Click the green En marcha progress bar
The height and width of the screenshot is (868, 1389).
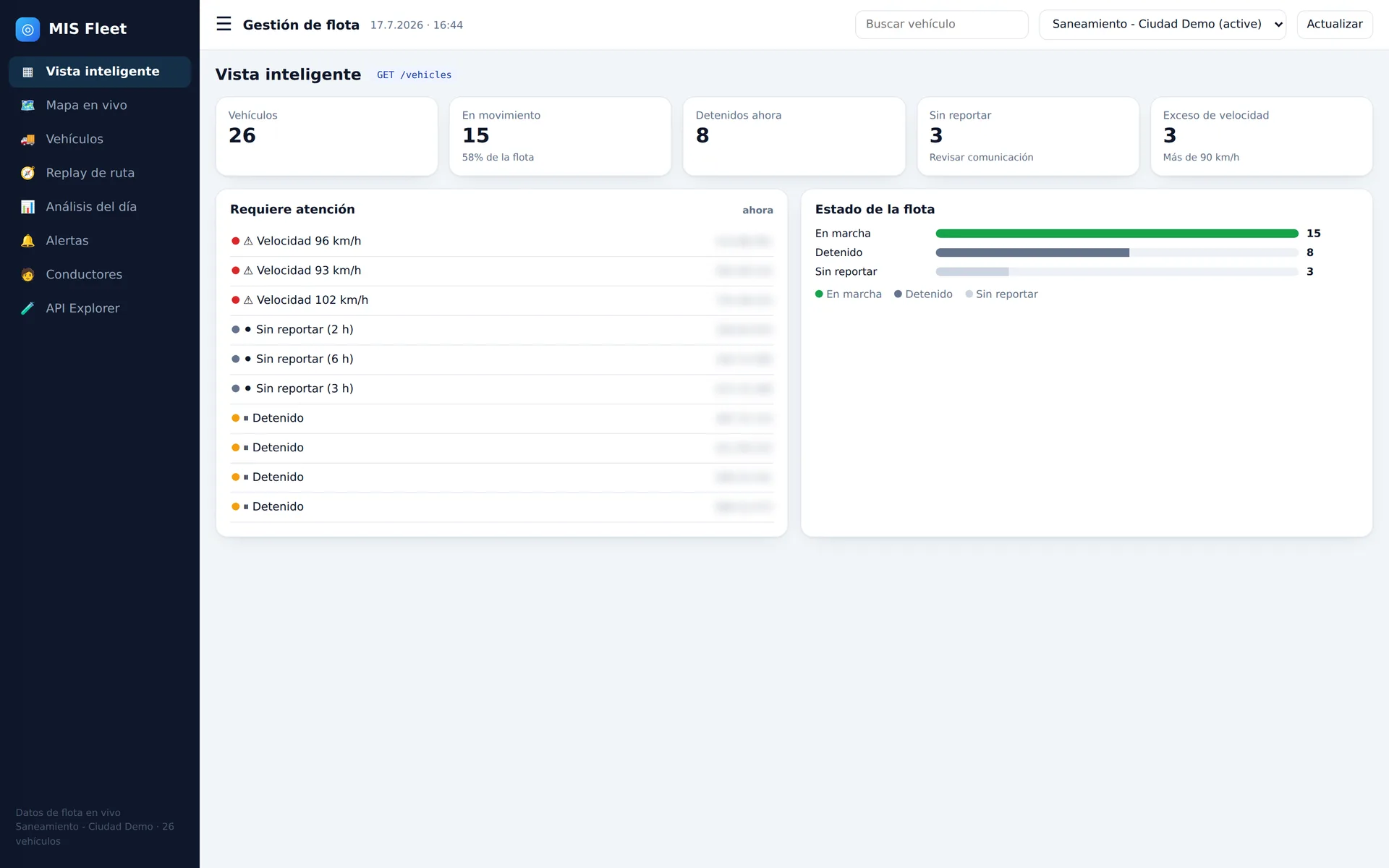(1116, 234)
